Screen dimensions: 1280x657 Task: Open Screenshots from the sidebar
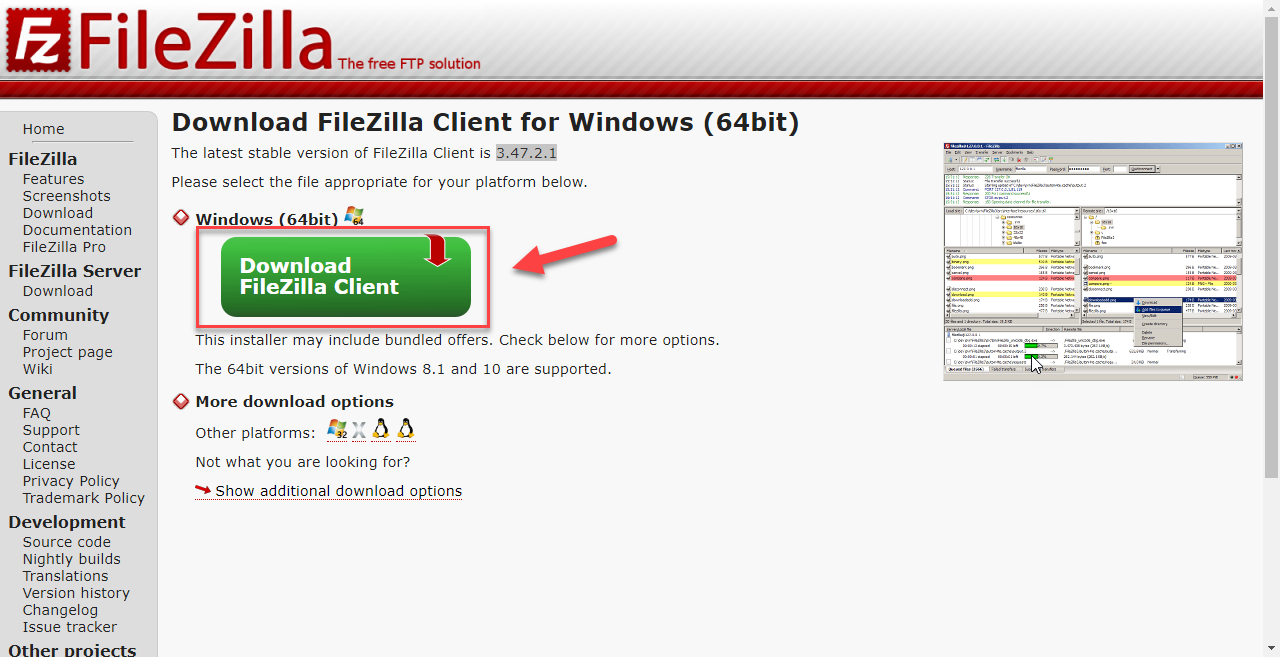pyautogui.click(x=67, y=196)
